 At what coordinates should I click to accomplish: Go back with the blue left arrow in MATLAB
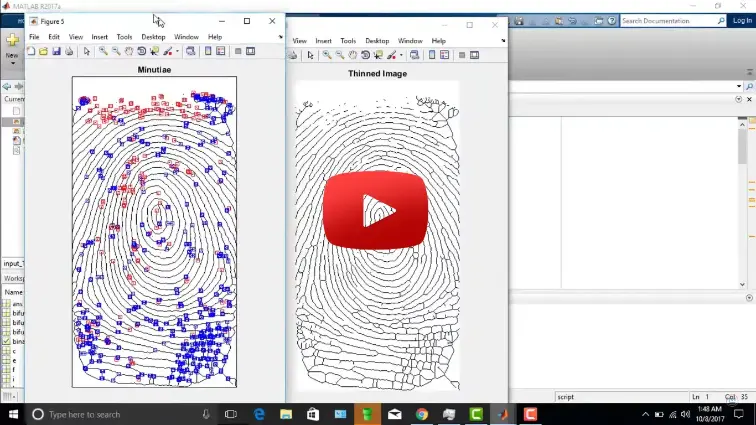tap(6, 86)
